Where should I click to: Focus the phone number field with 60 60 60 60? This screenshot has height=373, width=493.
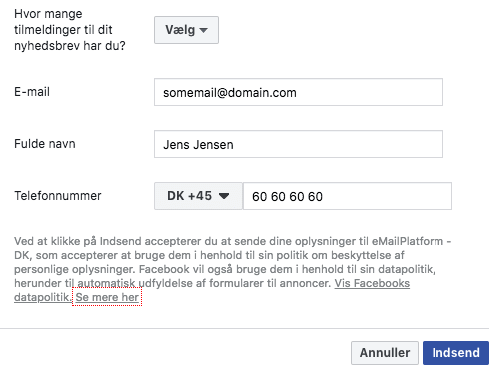(x=347, y=196)
